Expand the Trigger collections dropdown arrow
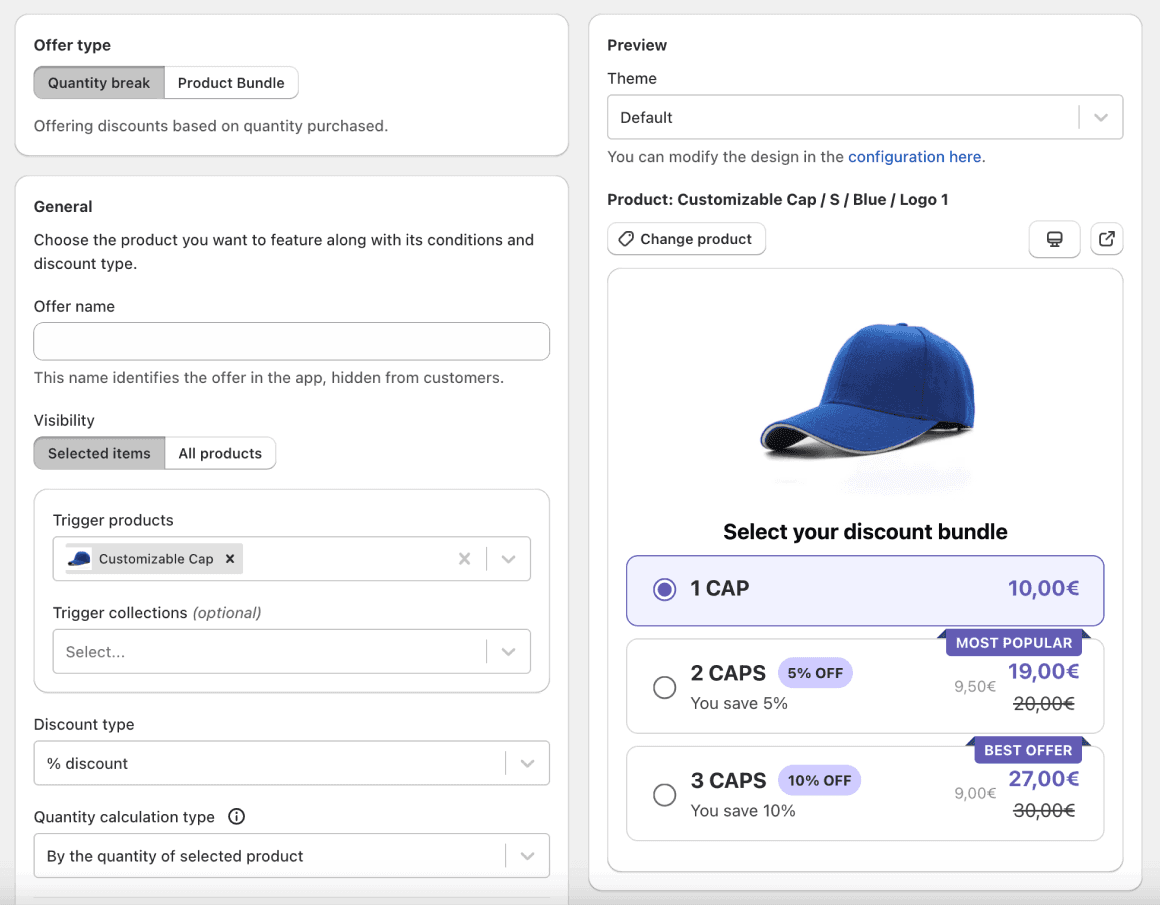The width and height of the screenshot is (1160, 905). click(x=508, y=651)
